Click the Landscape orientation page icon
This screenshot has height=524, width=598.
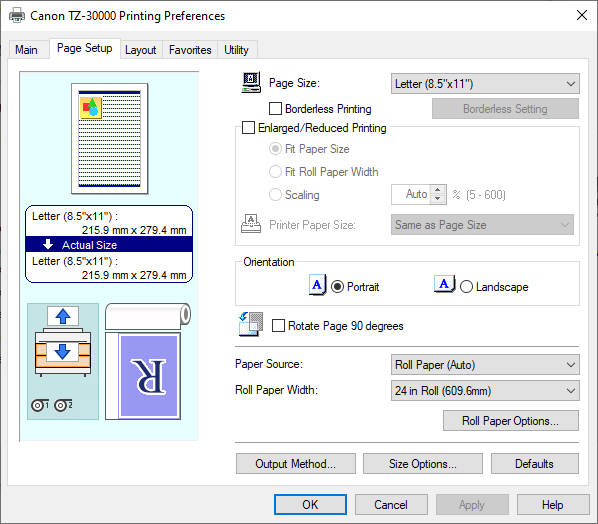tap(444, 284)
